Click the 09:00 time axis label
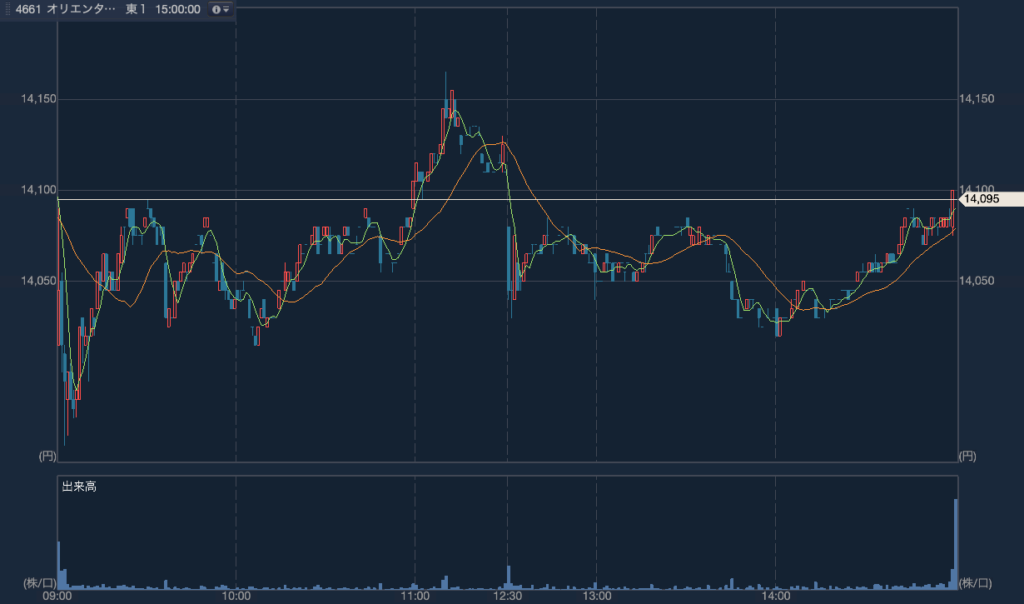Screen dimensions: 1024x604 pos(58,596)
